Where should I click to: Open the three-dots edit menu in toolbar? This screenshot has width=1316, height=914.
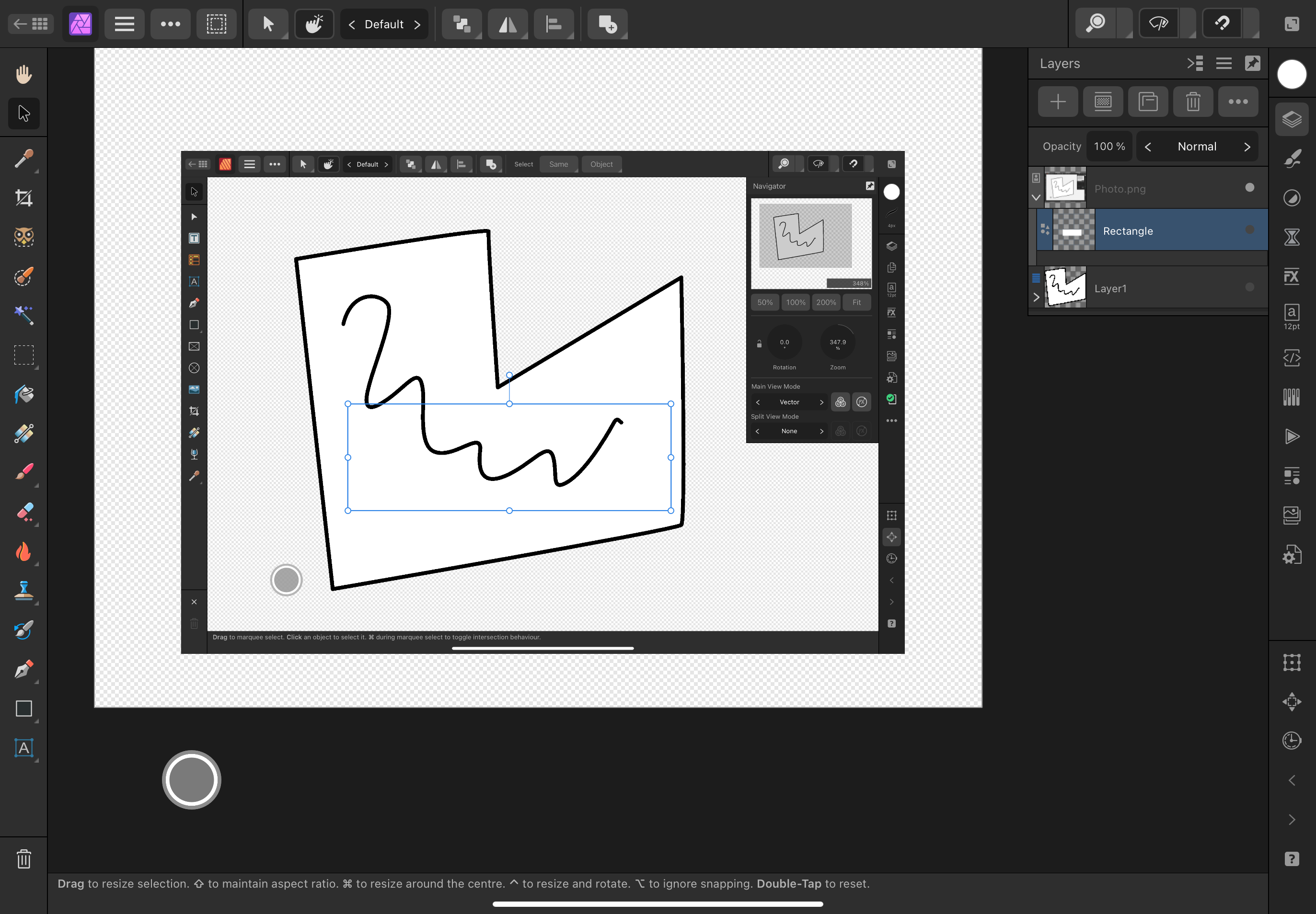point(170,24)
